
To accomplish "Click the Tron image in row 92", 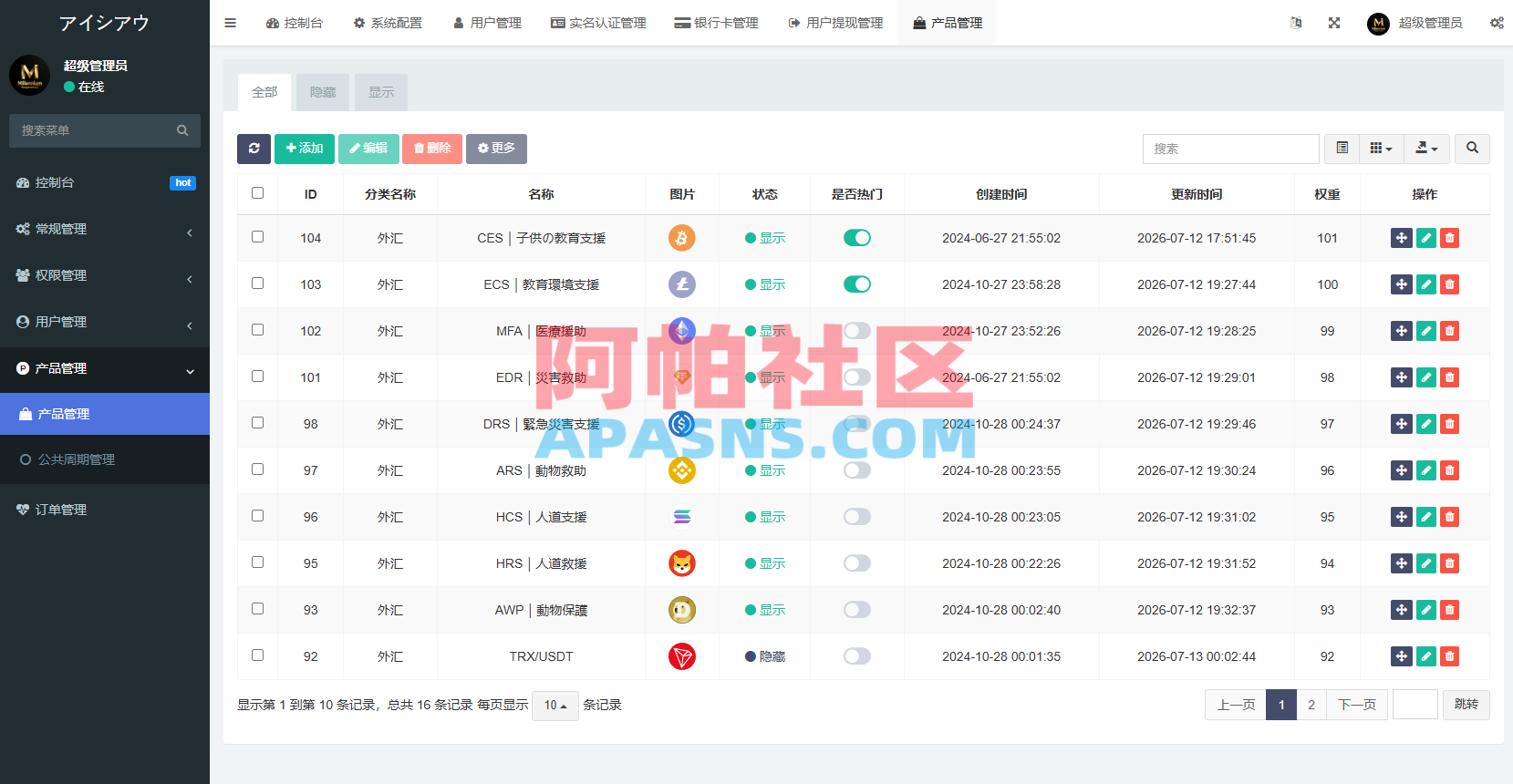I will (x=682, y=656).
